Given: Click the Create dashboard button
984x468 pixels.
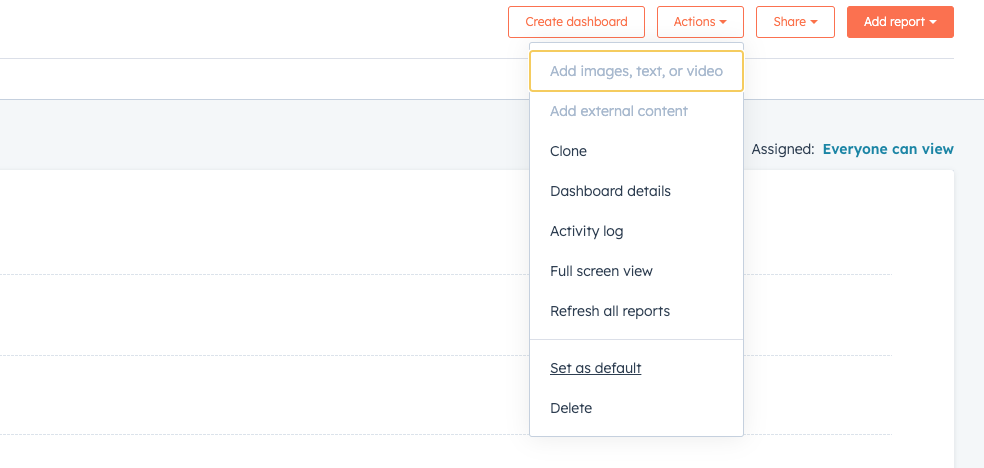Looking at the screenshot, I should pos(576,22).
